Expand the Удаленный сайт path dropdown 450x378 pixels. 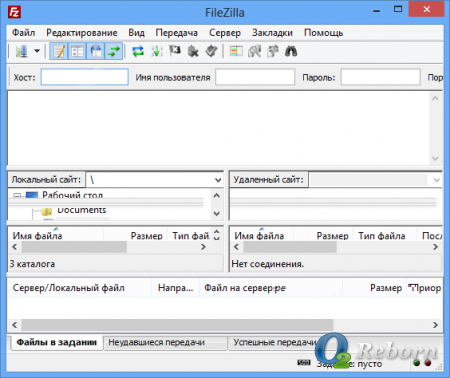(436, 180)
